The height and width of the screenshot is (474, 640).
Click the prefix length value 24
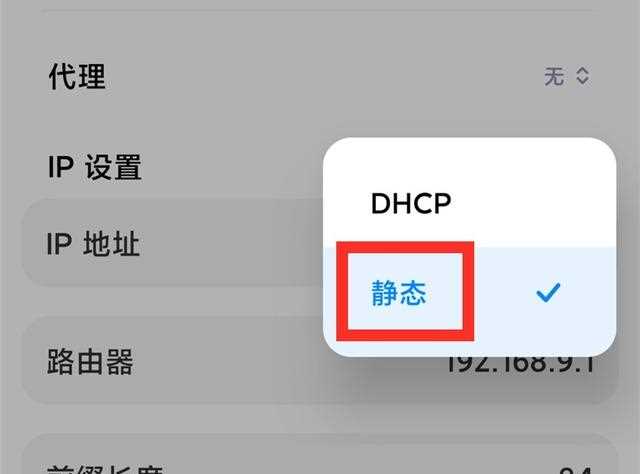click(x=576, y=470)
